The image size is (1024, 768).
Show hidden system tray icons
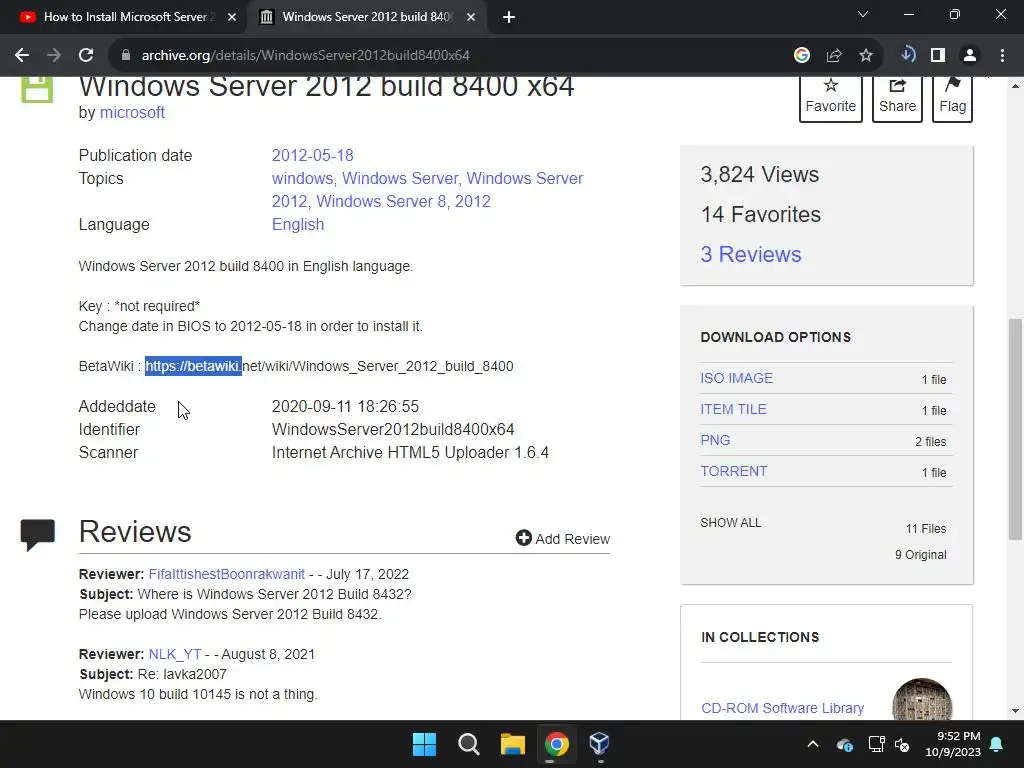point(813,744)
